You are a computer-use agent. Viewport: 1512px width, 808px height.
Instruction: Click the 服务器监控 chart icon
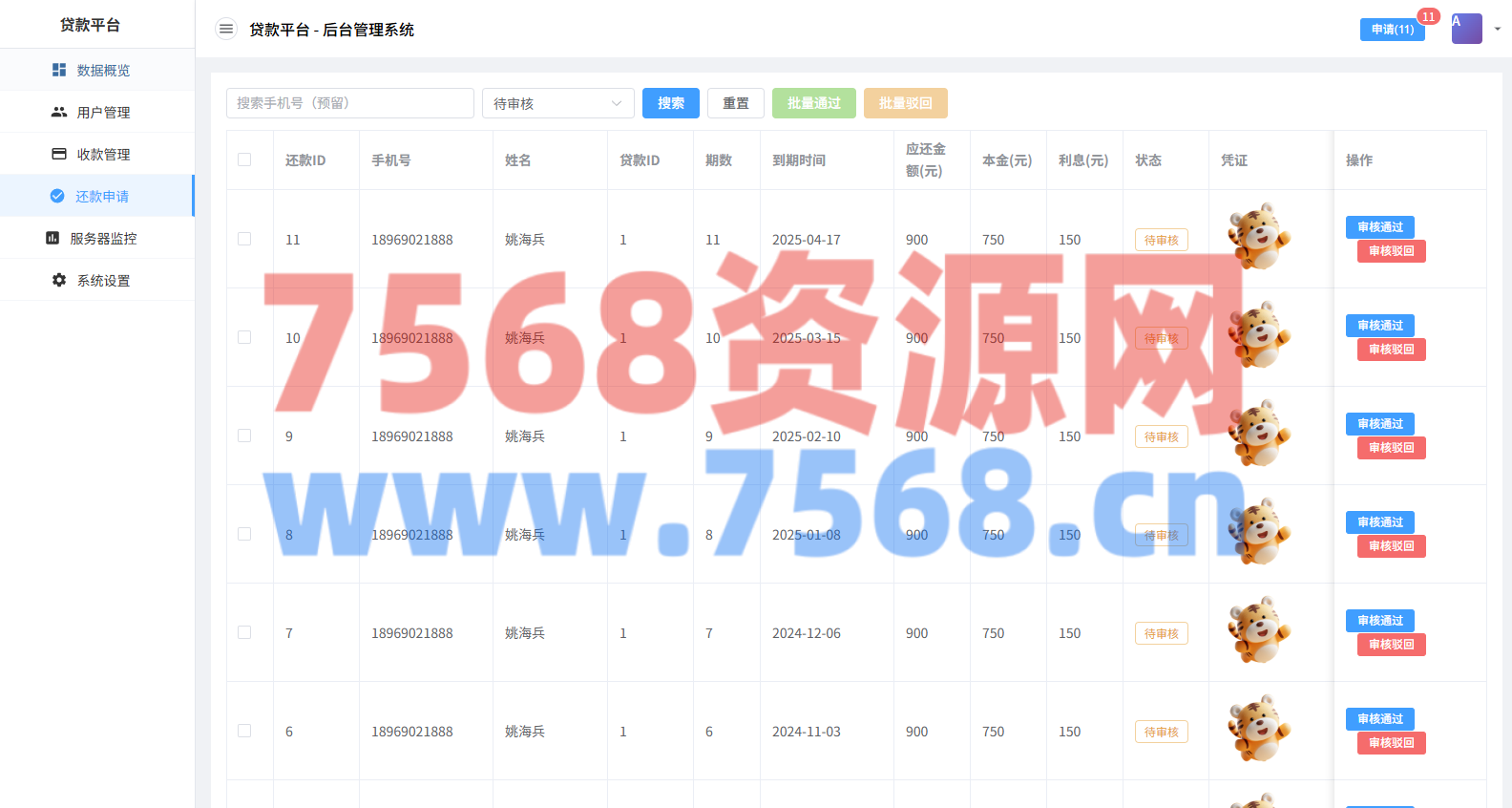(52, 238)
